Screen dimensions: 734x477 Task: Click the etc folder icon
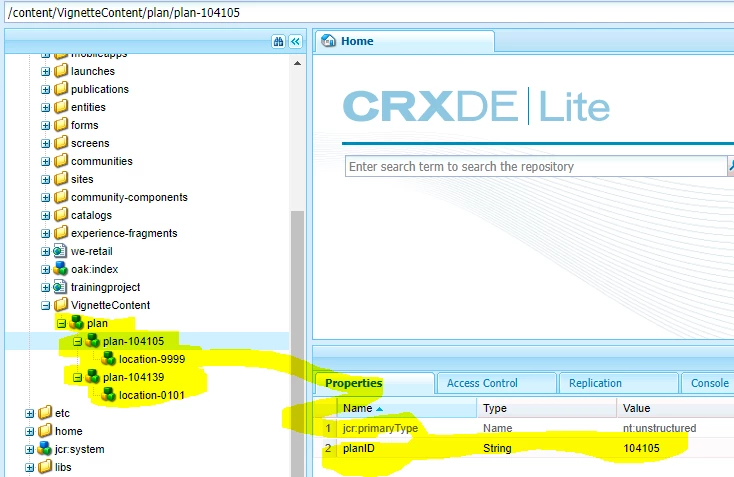coord(45,413)
